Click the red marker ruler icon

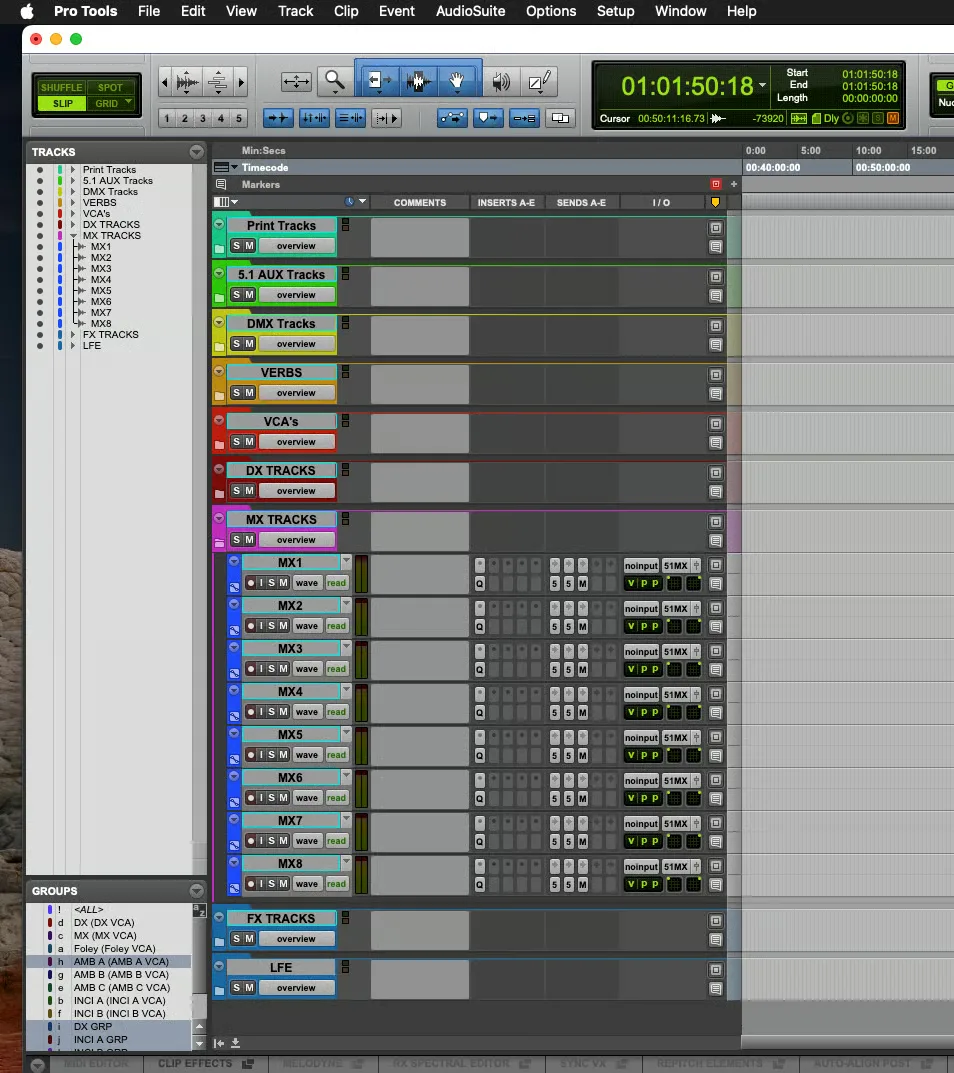click(x=716, y=184)
